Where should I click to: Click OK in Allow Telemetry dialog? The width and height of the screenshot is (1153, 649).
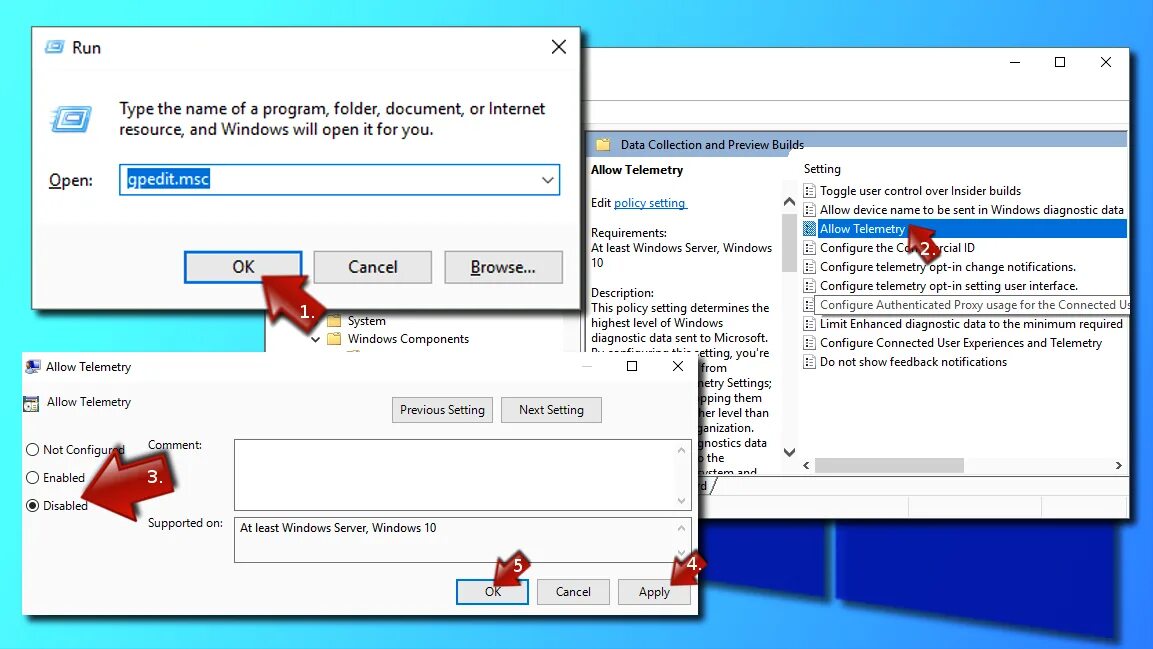(x=492, y=592)
